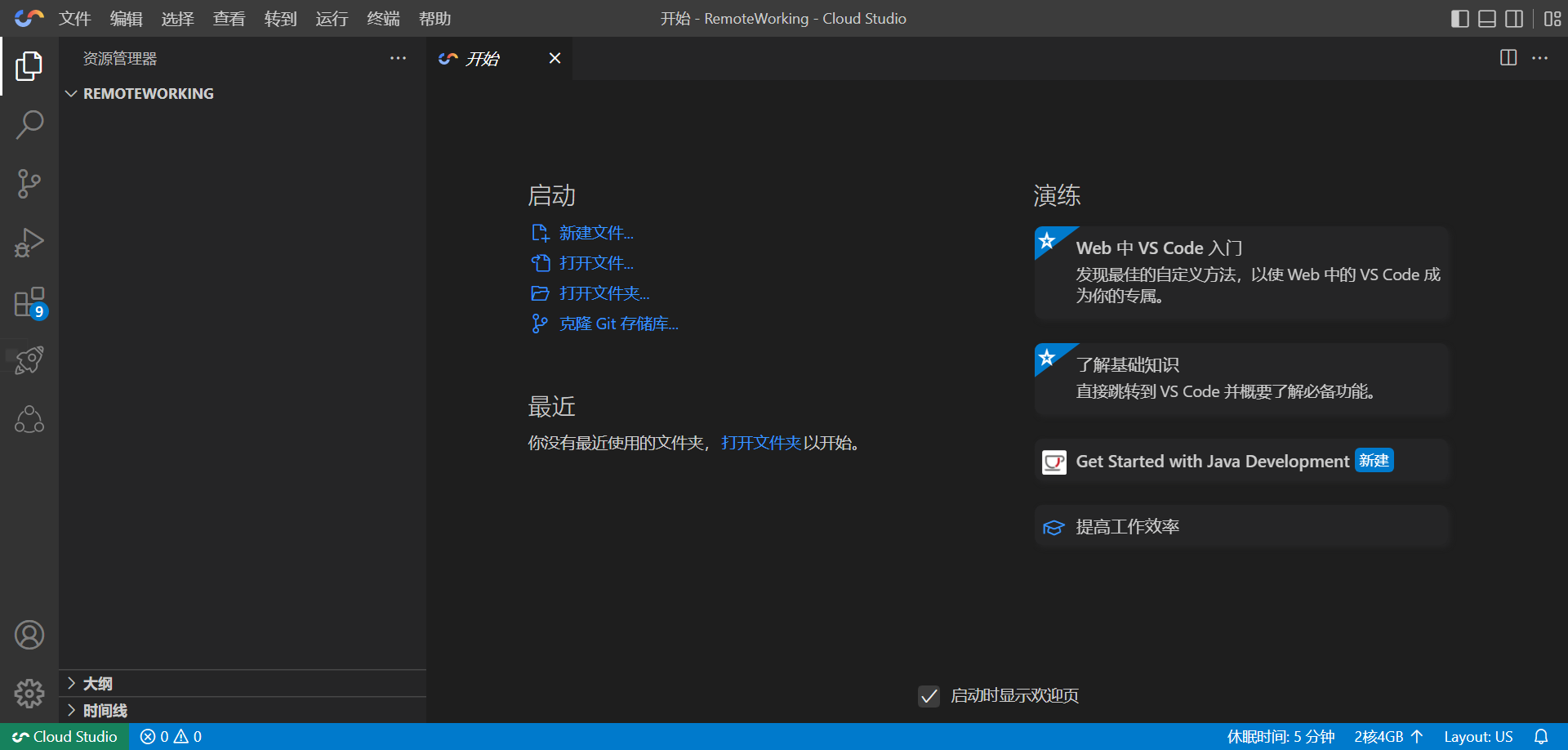Viewport: 1568px width, 750px height.
Task: Open 资源管理器 views and more actions ellipsis
Action: [398, 58]
